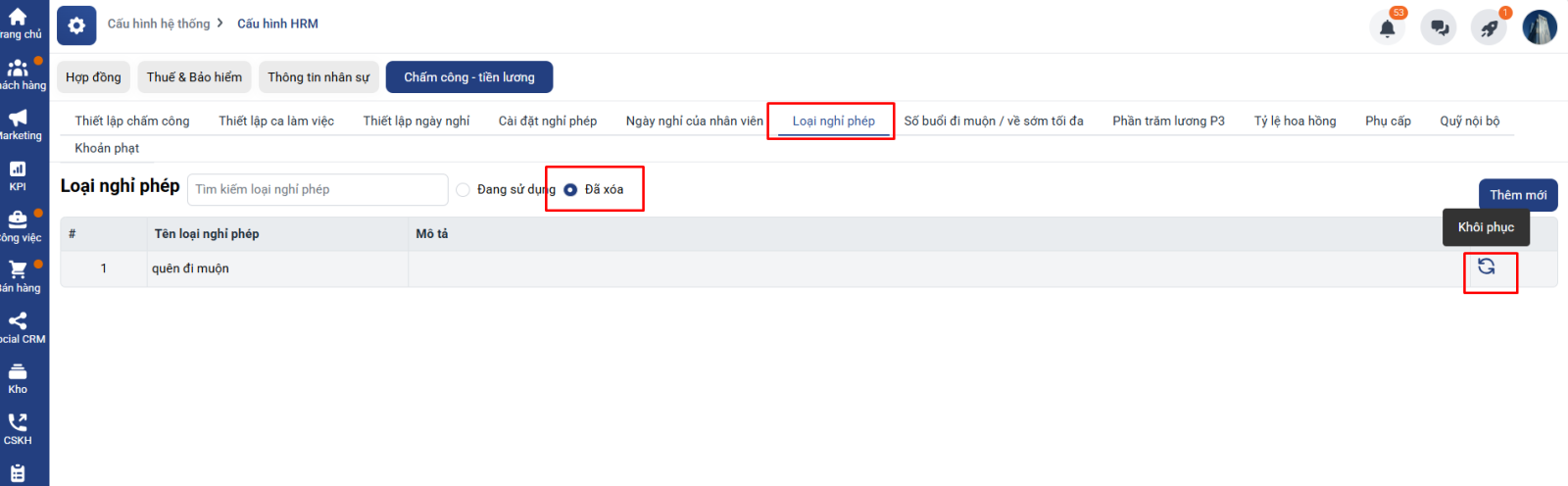Open the user profile avatar
The width and height of the screenshot is (1568, 486).
click(1539, 27)
